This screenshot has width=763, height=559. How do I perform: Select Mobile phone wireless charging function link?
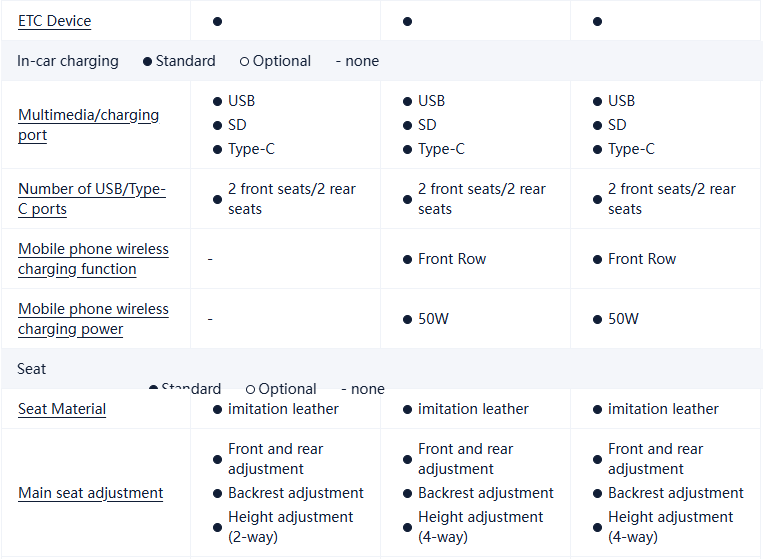[x=93, y=259]
